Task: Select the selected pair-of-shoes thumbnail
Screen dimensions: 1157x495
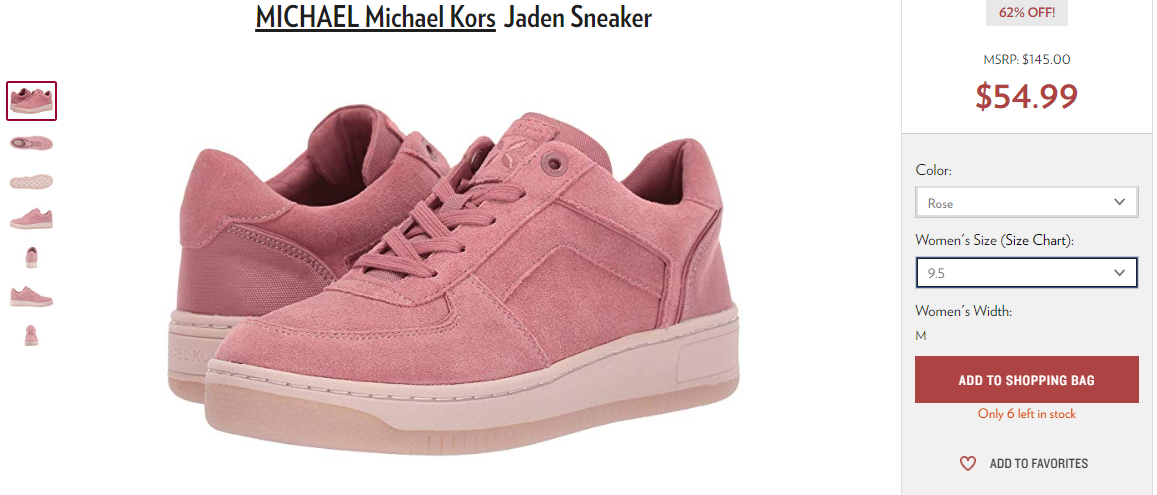Action: (32, 101)
